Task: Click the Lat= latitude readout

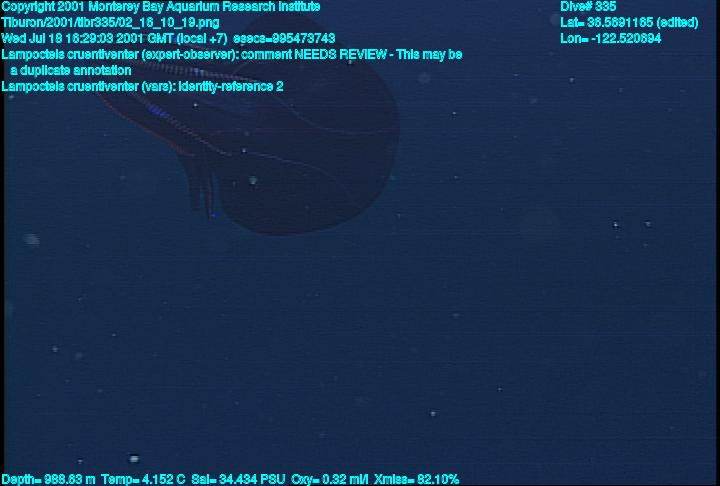Action: tap(629, 23)
